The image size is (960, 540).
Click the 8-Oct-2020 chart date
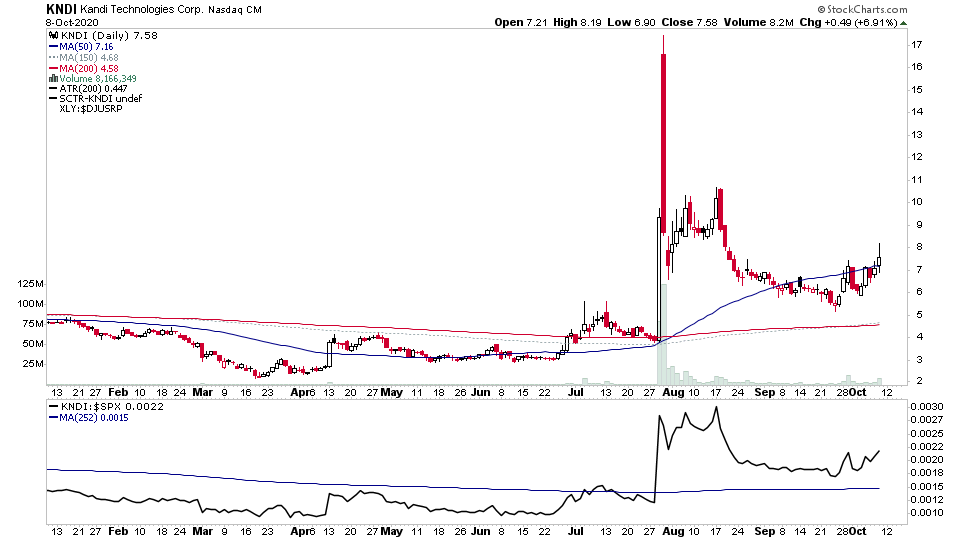point(72,23)
